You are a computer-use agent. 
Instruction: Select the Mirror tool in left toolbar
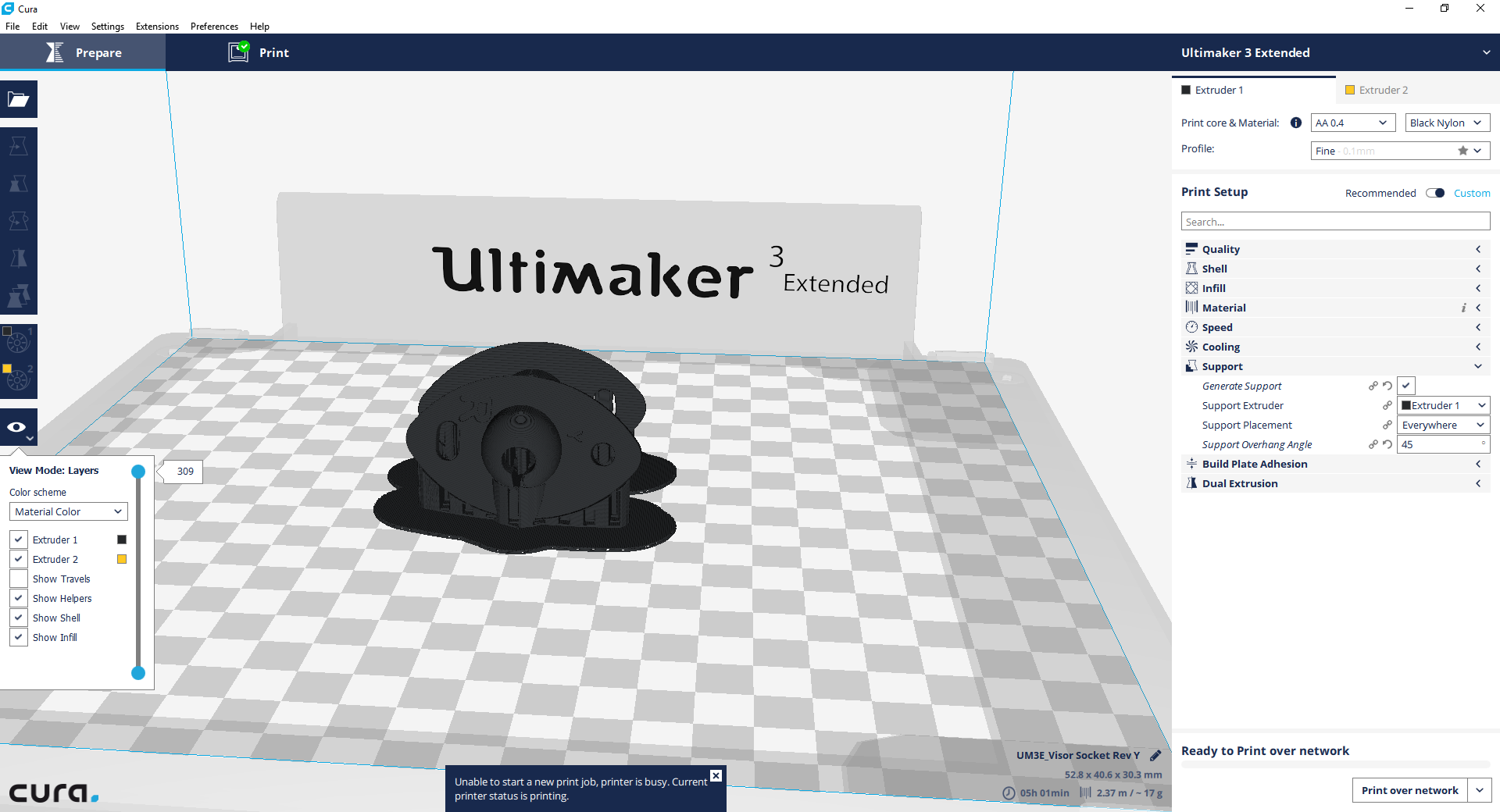click(19, 258)
